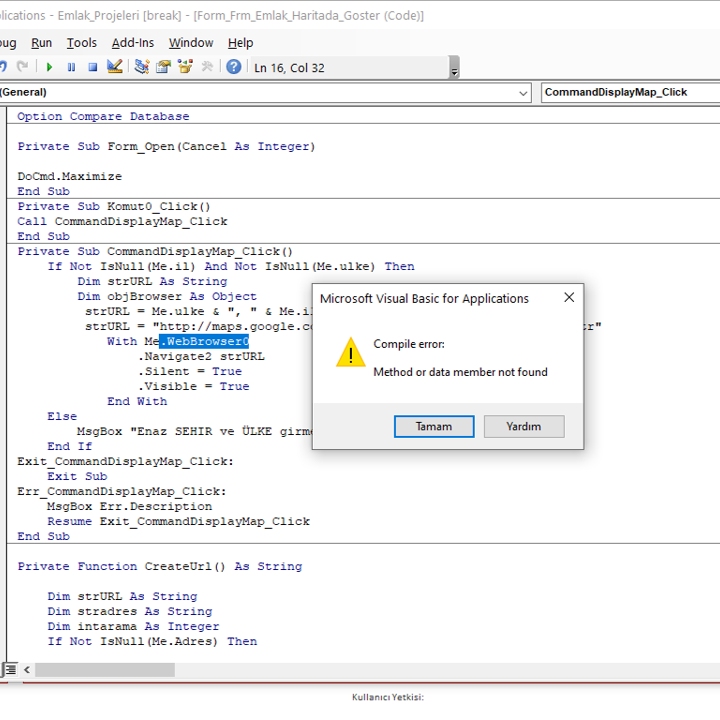Click the CommandDisplayMap_Click procedure combo box
The image size is (720, 720).
(630, 92)
